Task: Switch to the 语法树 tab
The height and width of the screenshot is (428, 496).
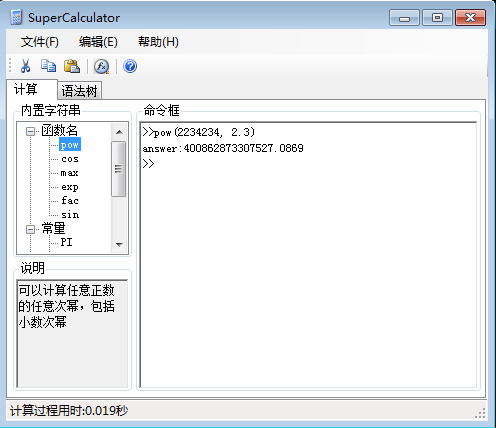Action: 79,91
